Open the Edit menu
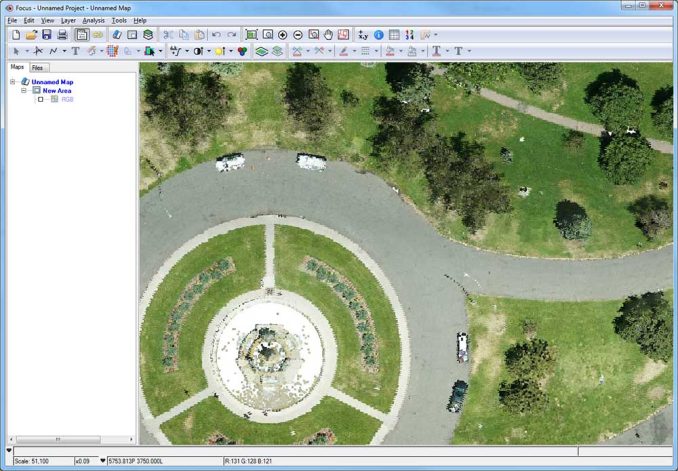Screen dimensions: 678x471 click(29, 21)
